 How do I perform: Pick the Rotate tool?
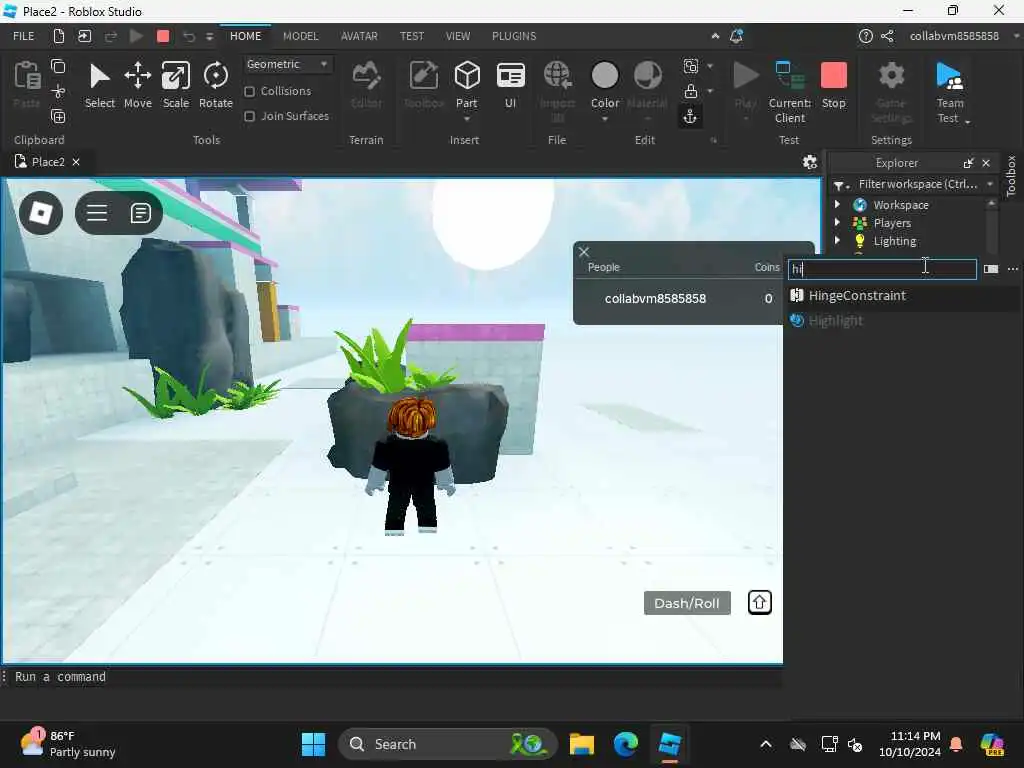pos(216,85)
